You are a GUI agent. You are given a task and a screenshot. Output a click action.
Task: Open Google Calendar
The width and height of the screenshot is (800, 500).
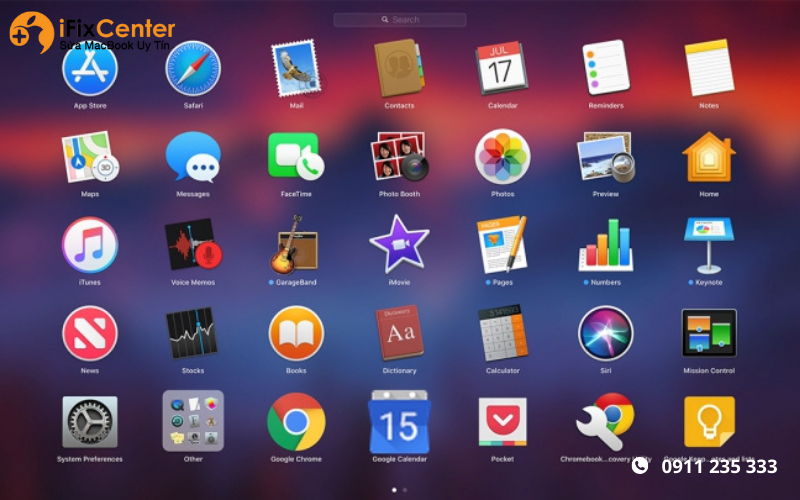[399, 422]
